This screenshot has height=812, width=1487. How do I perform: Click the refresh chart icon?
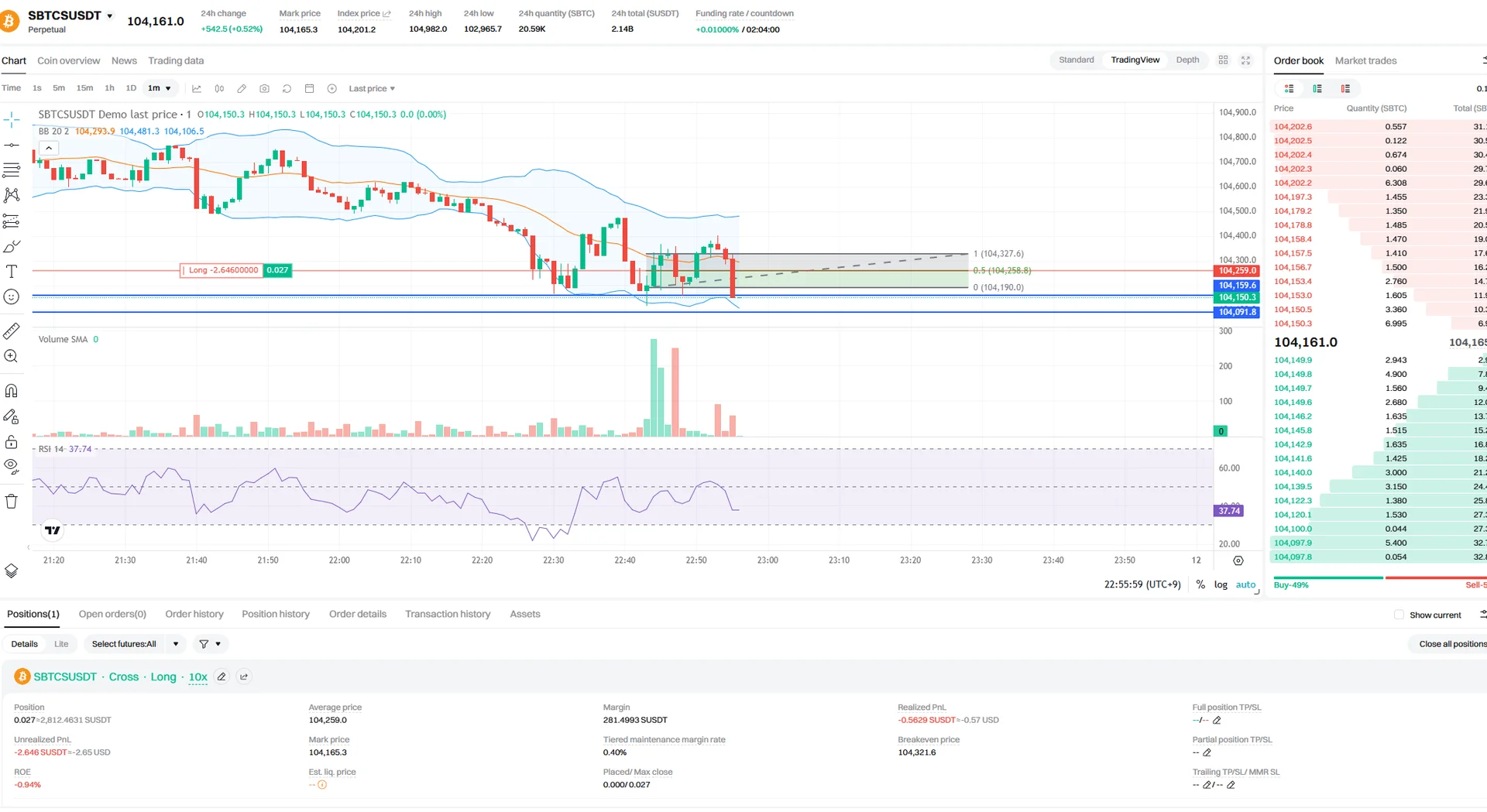287,88
